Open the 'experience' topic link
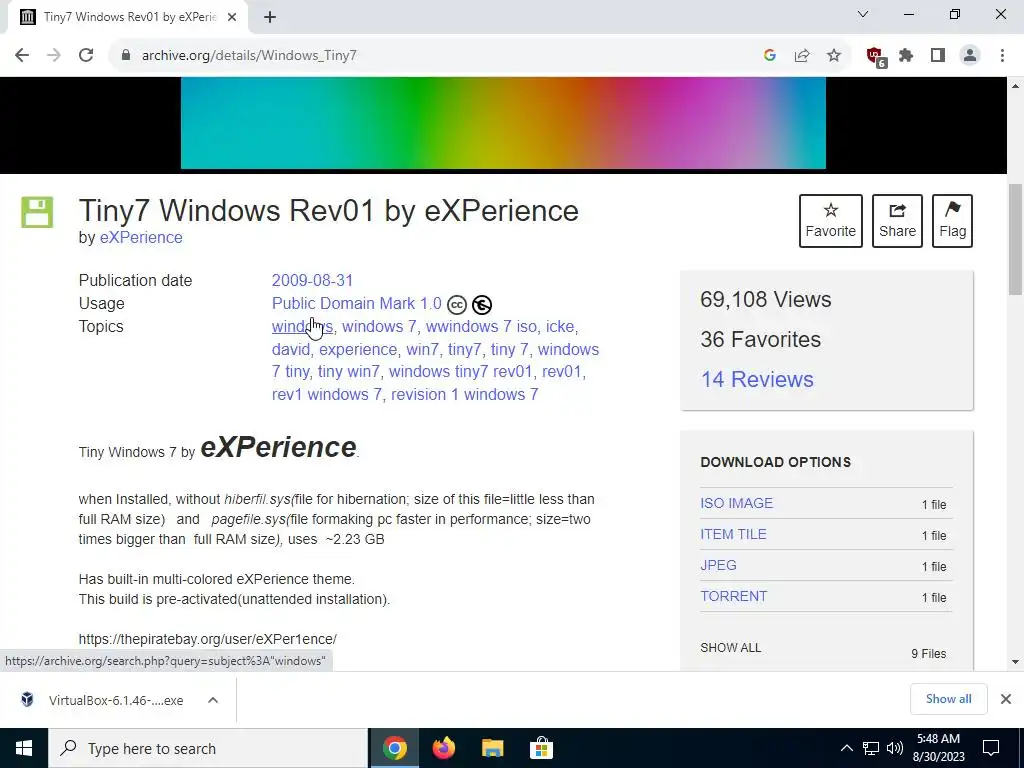 pos(358,349)
